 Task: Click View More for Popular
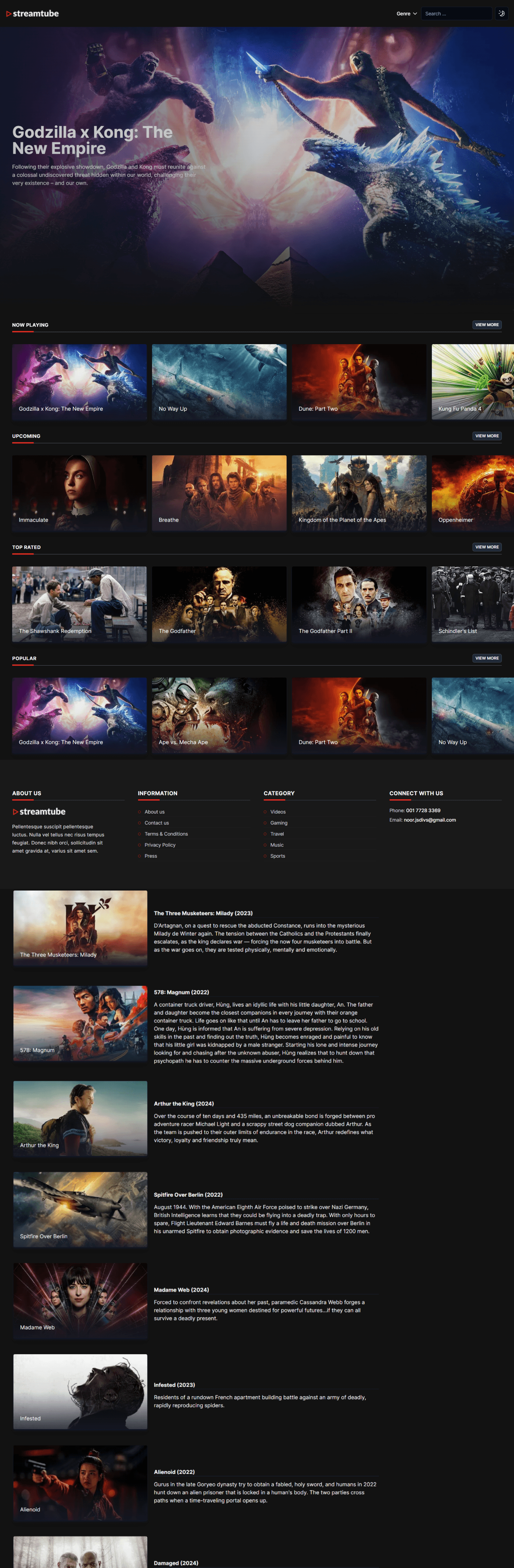[x=487, y=658]
